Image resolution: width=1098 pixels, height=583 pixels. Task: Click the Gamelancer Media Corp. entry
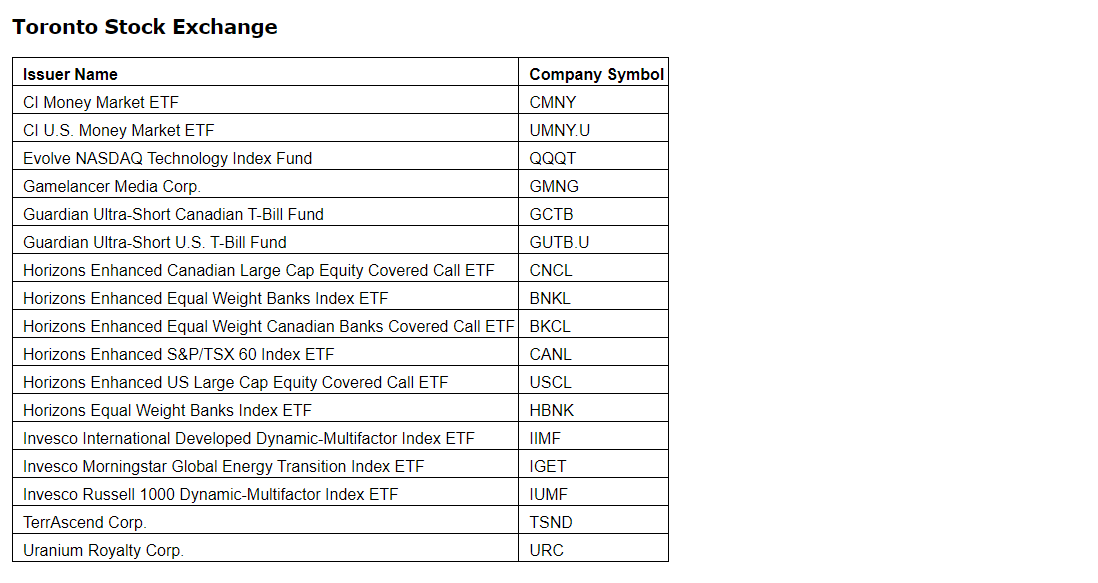[112, 186]
